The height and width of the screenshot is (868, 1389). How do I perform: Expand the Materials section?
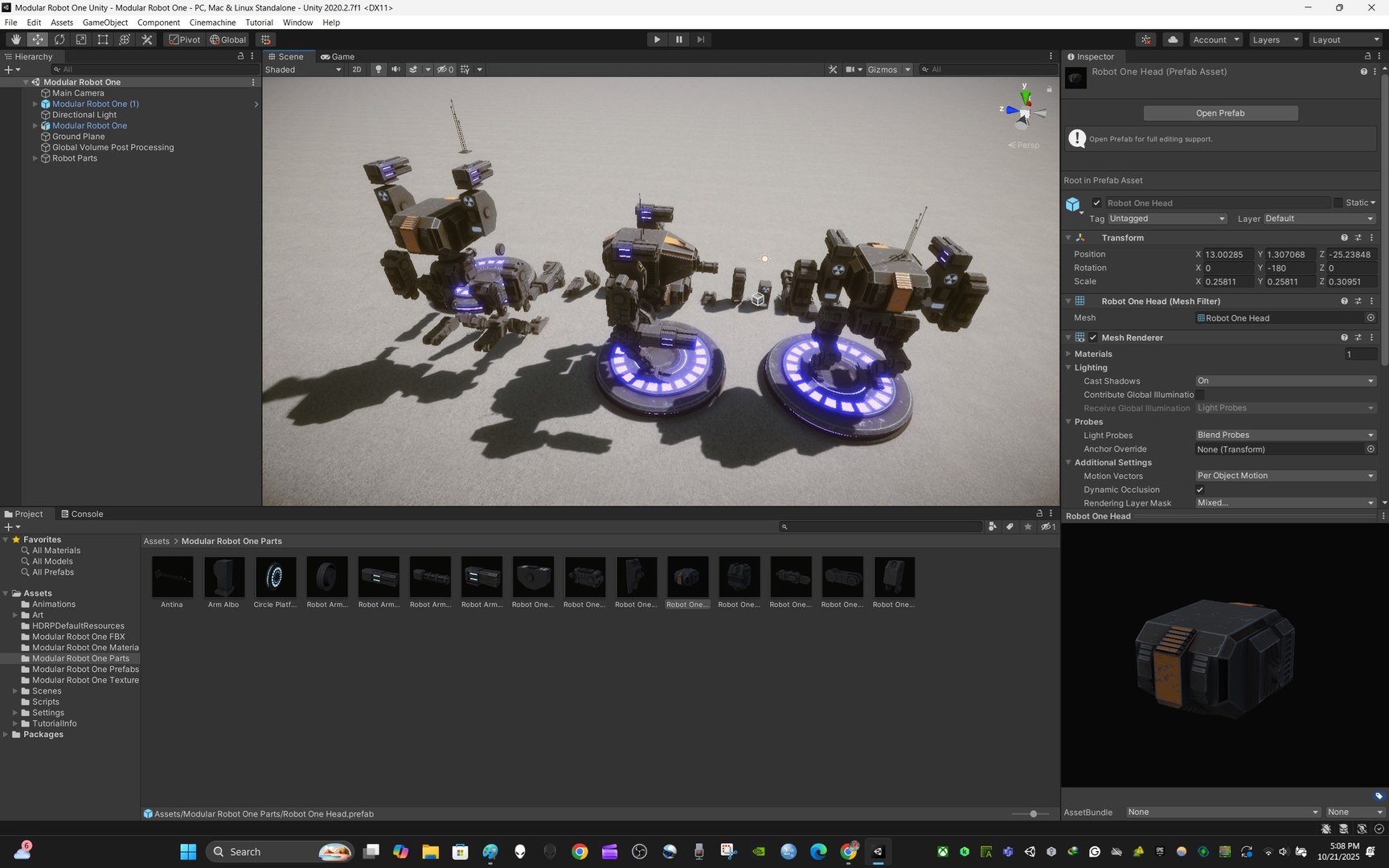1068,354
